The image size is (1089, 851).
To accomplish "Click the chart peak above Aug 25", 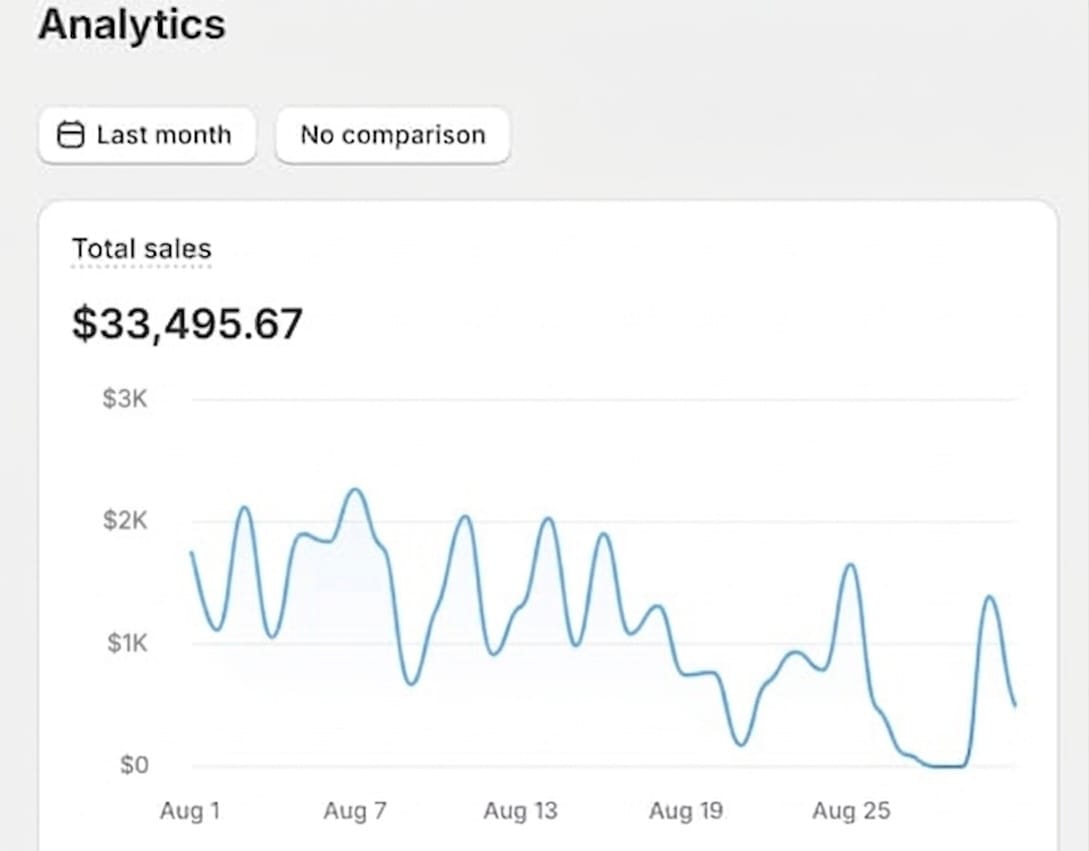I will point(851,565).
